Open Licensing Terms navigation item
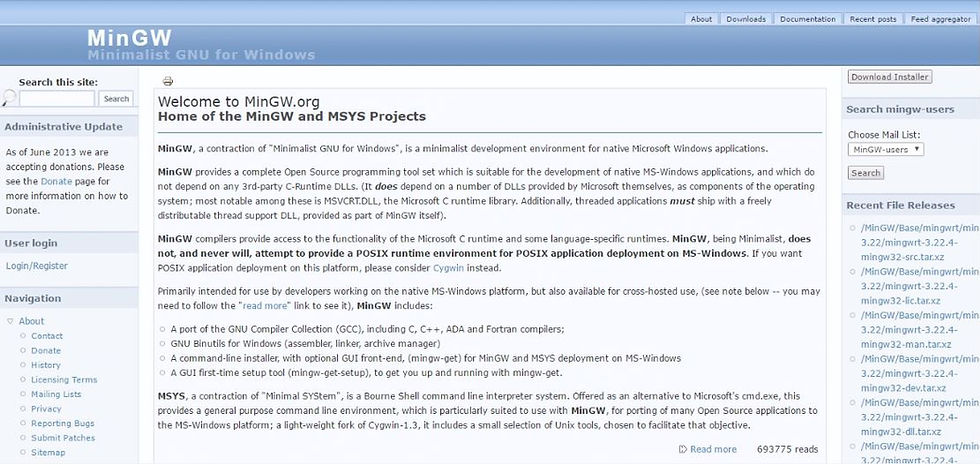This screenshot has height=464, width=980. tap(64, 380)
